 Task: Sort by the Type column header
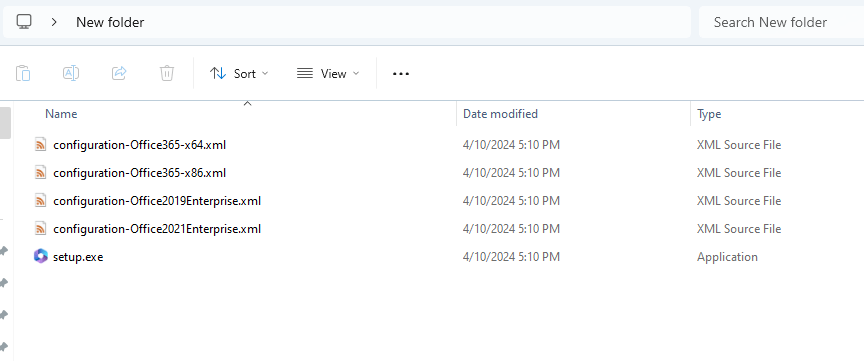click(x=709, y=114)
